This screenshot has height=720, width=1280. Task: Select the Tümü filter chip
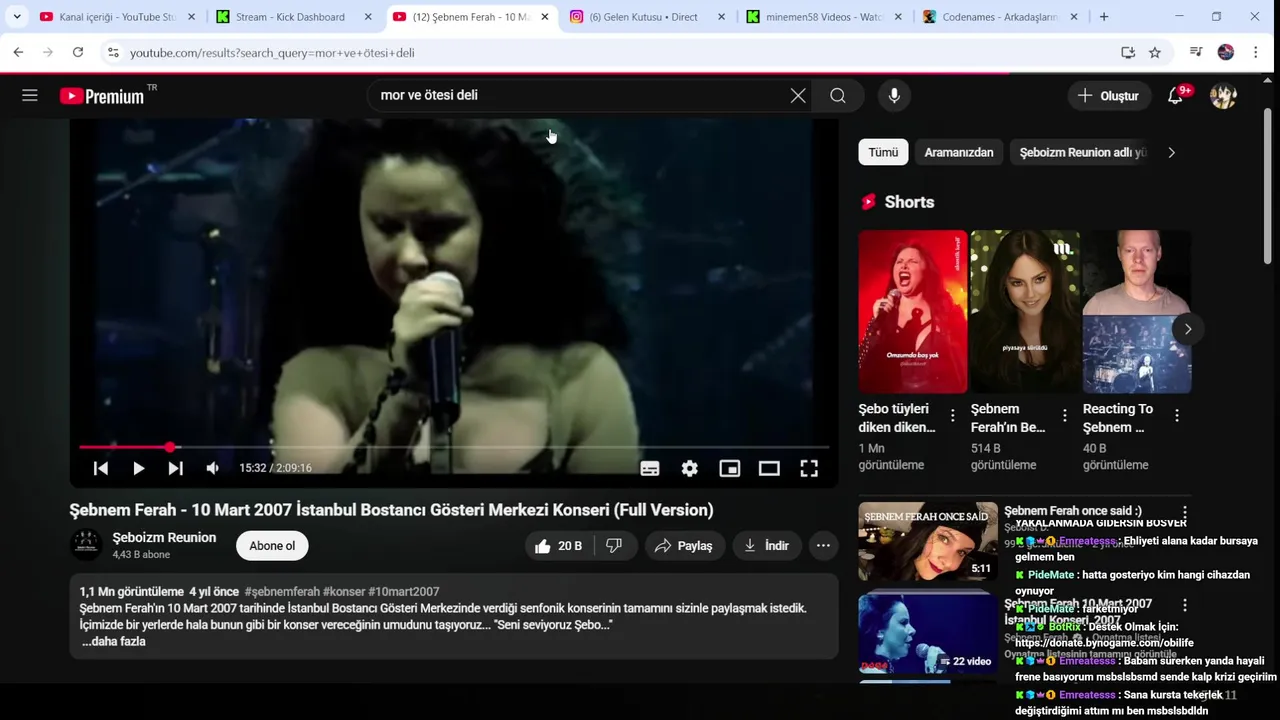pyautogui.click(x=883, y=152)
